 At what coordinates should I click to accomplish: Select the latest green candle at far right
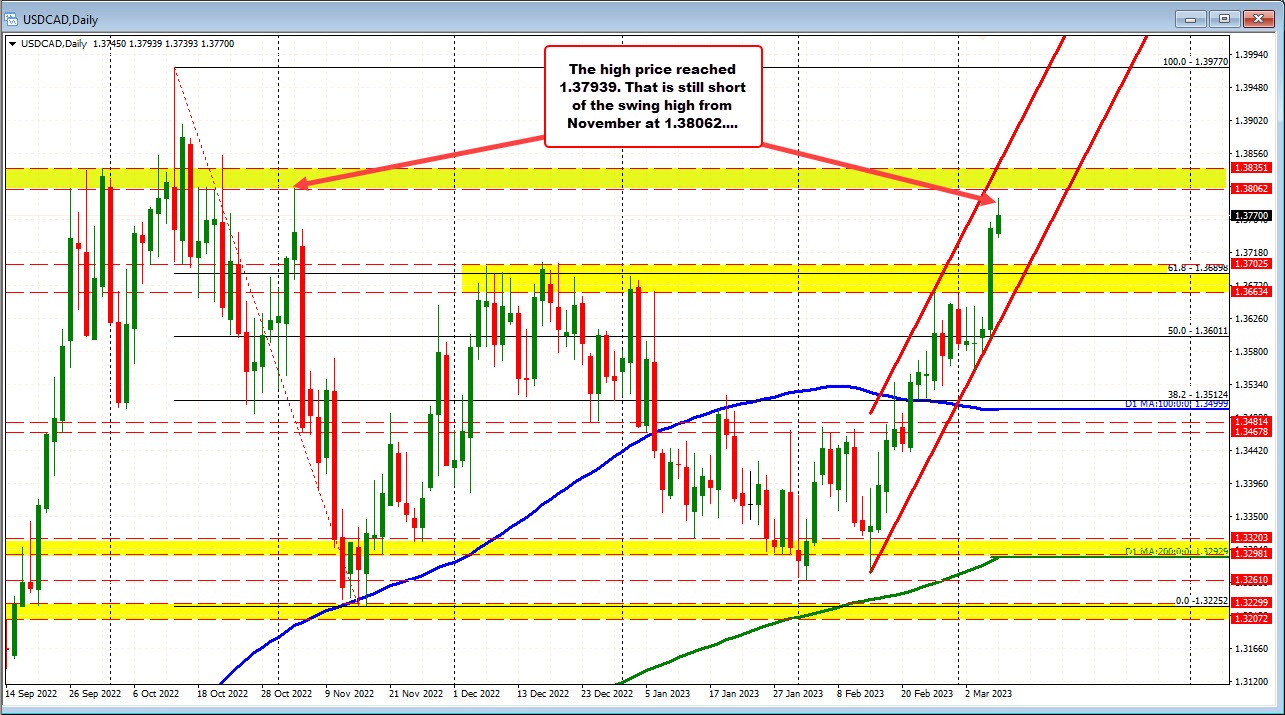point(1000,216)
